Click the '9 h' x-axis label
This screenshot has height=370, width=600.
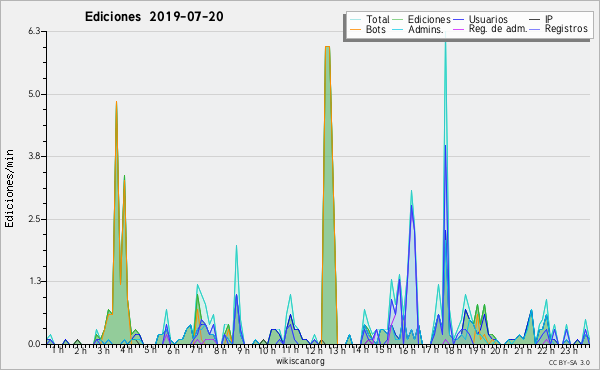pos(243,350)
